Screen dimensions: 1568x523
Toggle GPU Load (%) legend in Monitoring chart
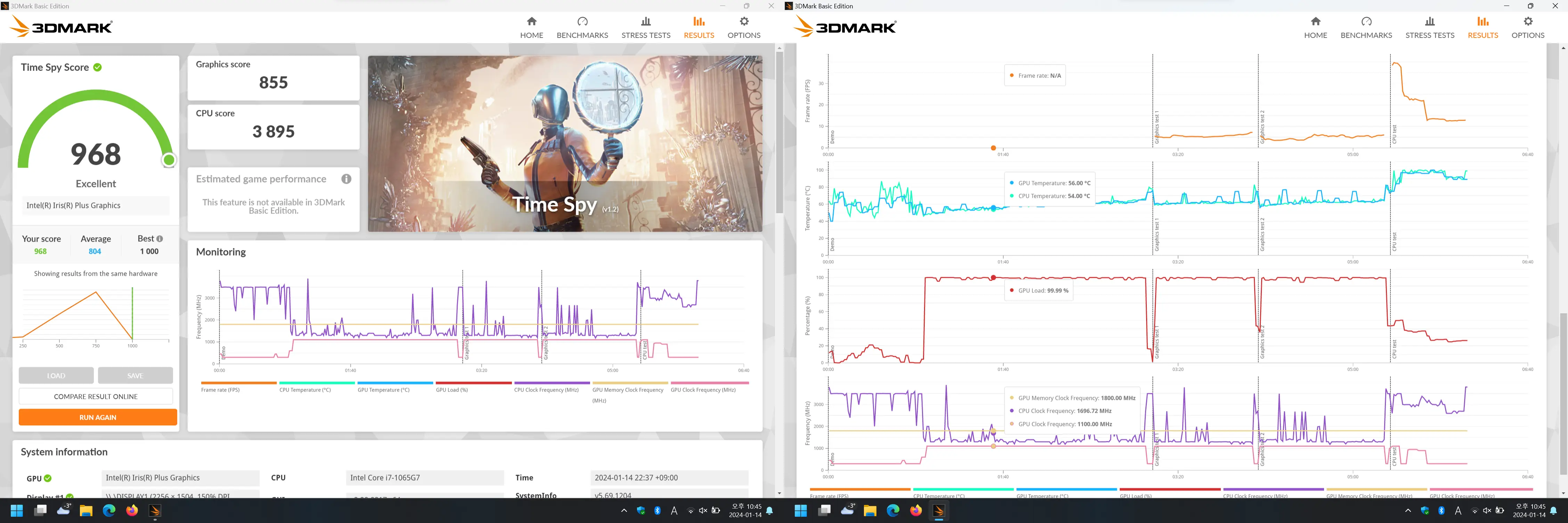point(452,390)
